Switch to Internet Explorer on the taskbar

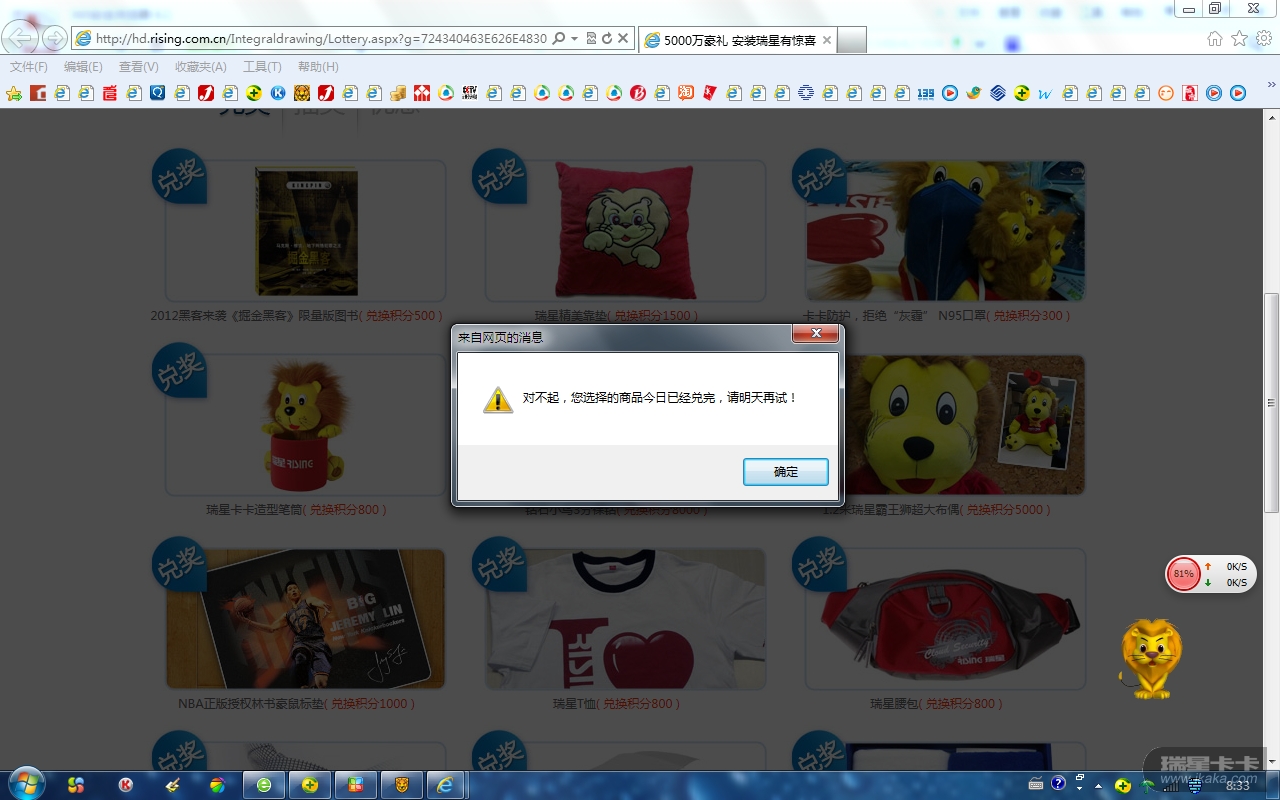click(x=447, y=785)
